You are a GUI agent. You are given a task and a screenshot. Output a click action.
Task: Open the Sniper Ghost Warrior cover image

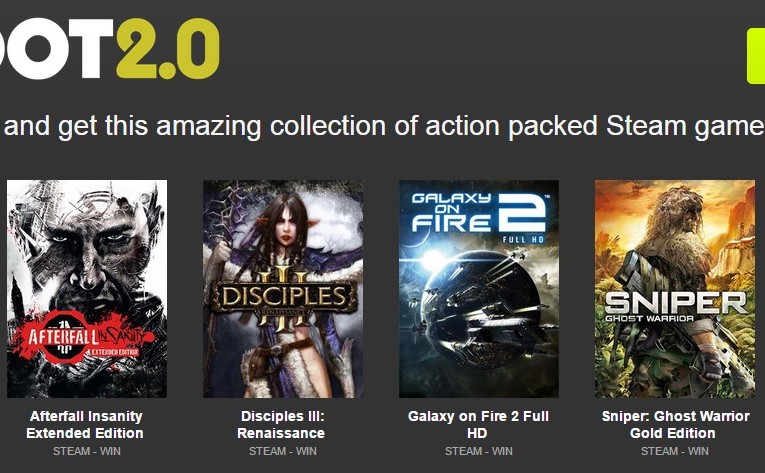tap(675, 288)
